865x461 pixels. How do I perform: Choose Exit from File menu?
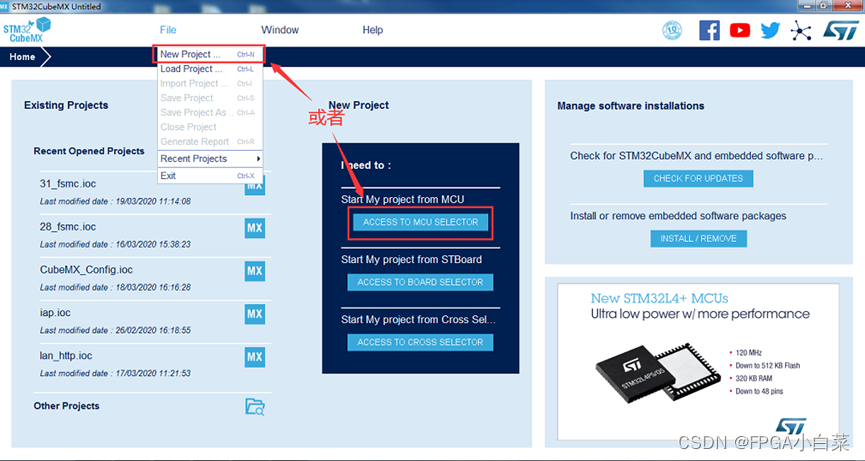pos(209,176)
